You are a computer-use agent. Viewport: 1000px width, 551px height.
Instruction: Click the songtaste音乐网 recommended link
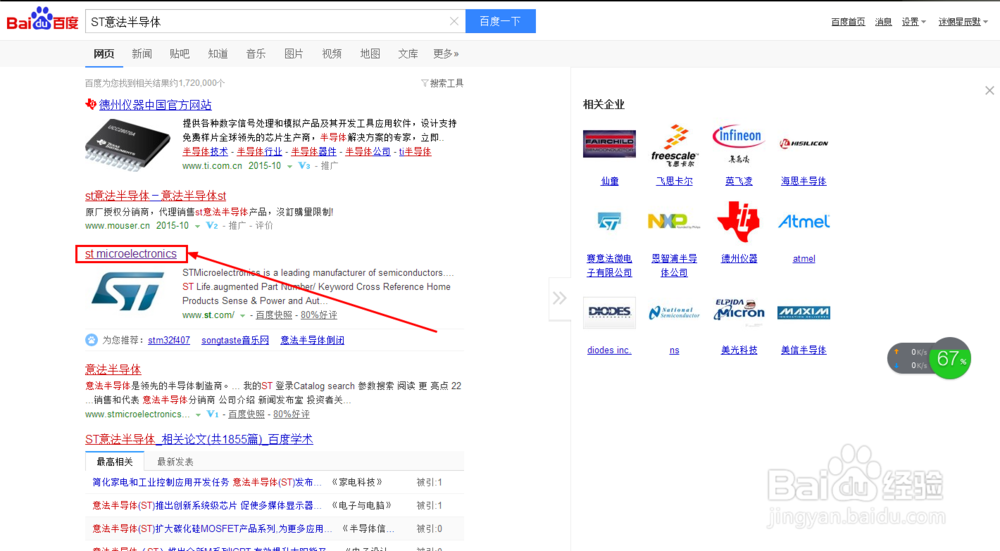pyautogui.click(x=235, y=340)
